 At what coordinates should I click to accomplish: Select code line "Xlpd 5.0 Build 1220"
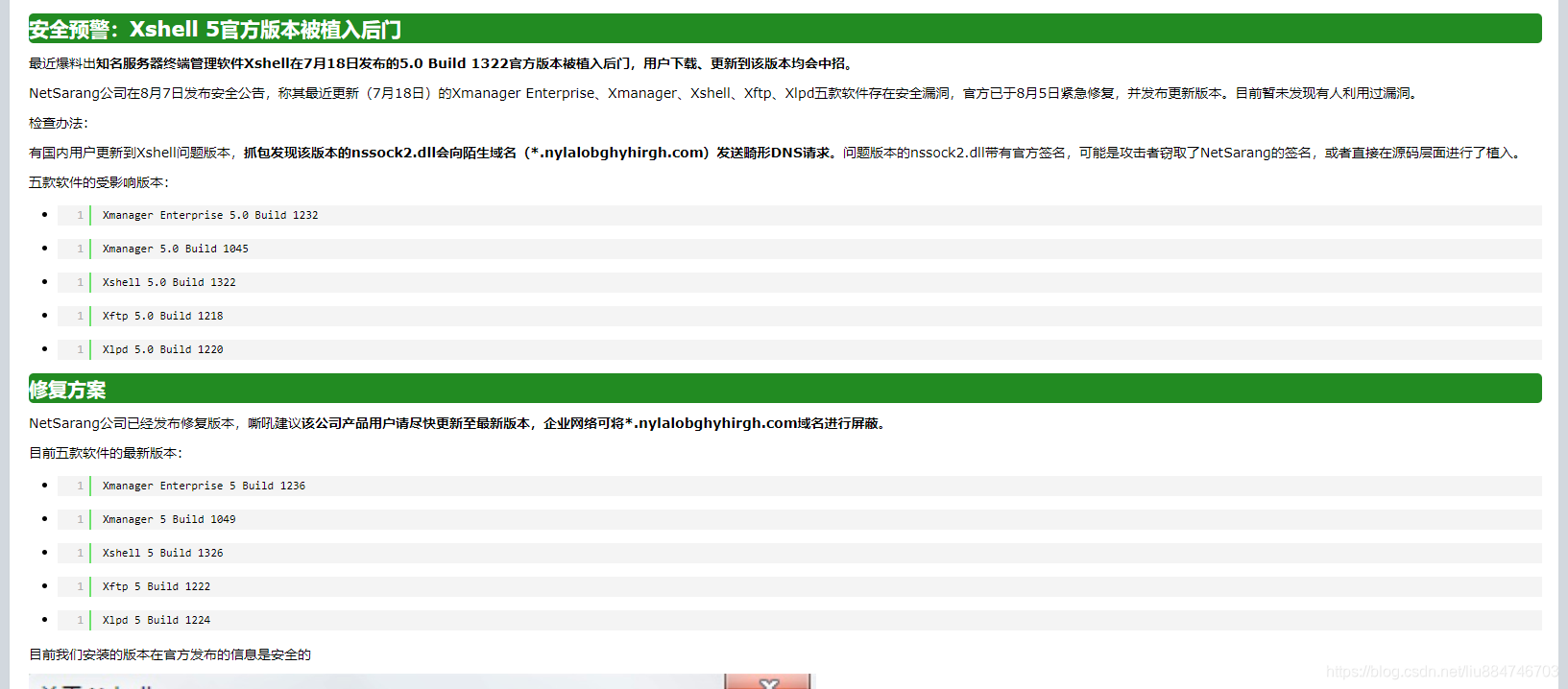(x=163, y=349)
